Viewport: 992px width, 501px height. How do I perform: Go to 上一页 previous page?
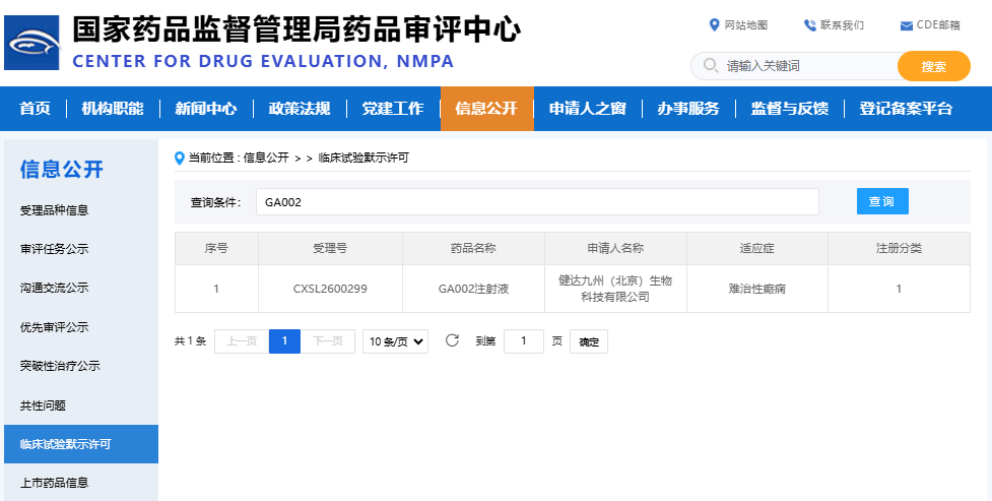[x=242, y=342]
